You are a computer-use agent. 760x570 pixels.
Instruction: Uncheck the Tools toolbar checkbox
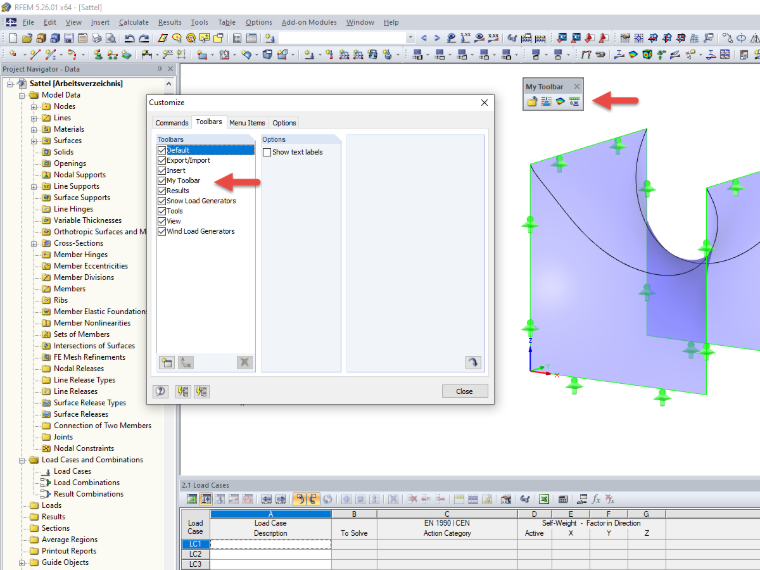point(162,211)
